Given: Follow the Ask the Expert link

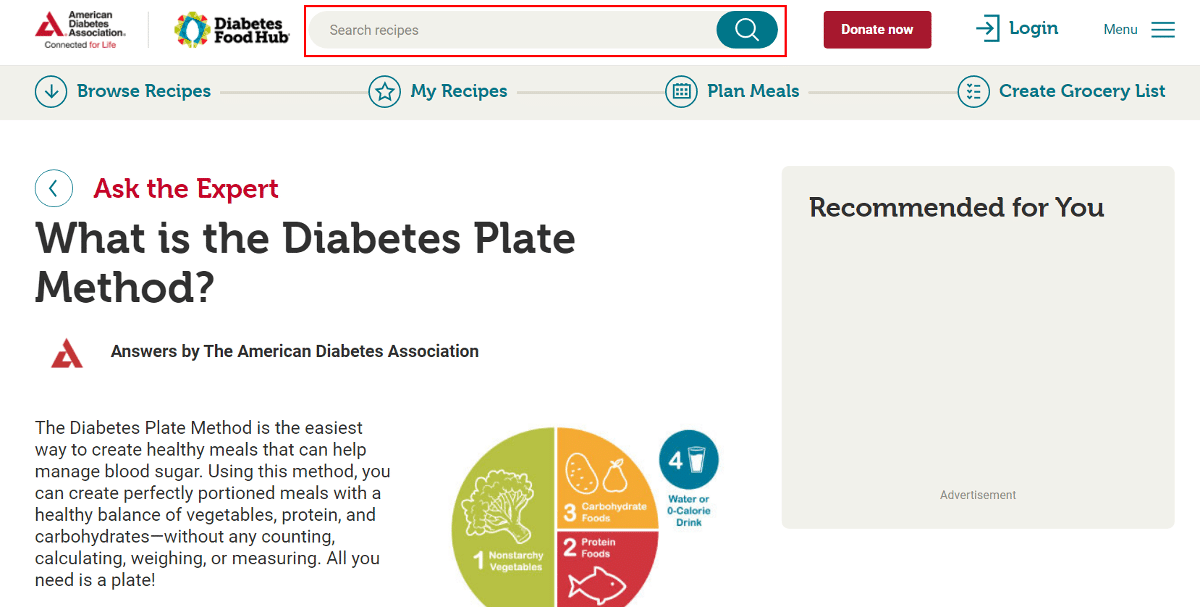Looking at the screenshot, I should coord(186,188).
